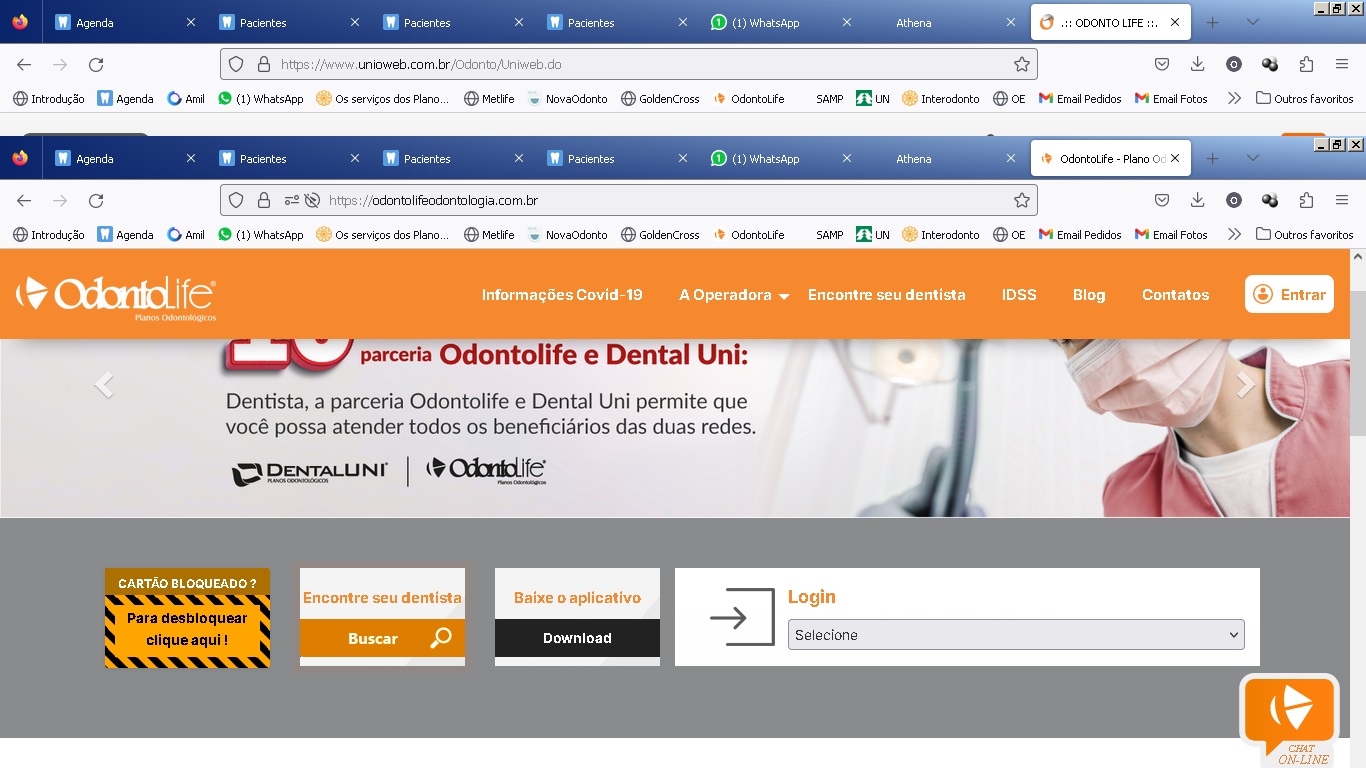Open Firefox View icon in front window
Viewport: 1366px width, 768px height.
20,158
